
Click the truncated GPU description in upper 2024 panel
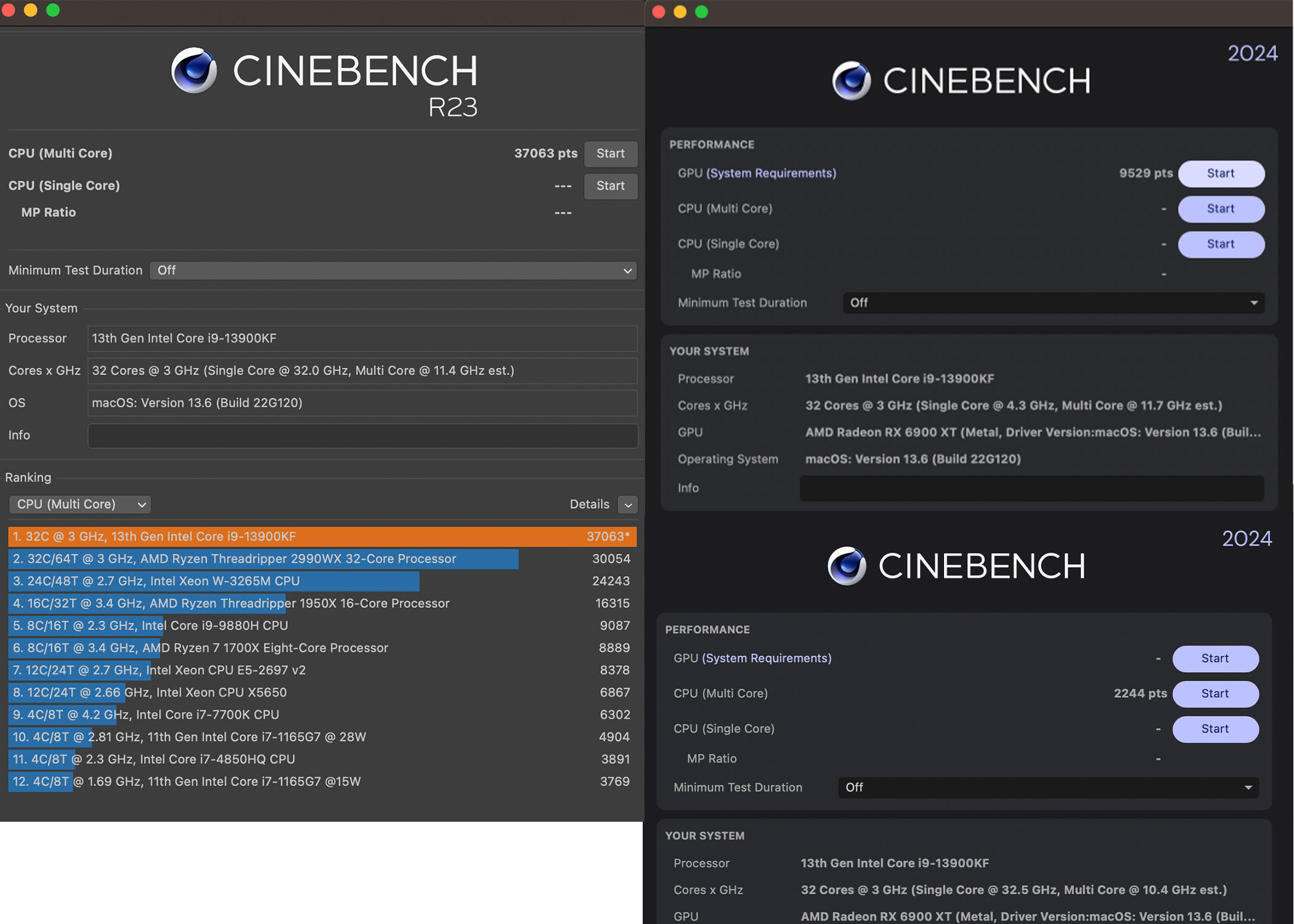click(x=1033, y=432)
